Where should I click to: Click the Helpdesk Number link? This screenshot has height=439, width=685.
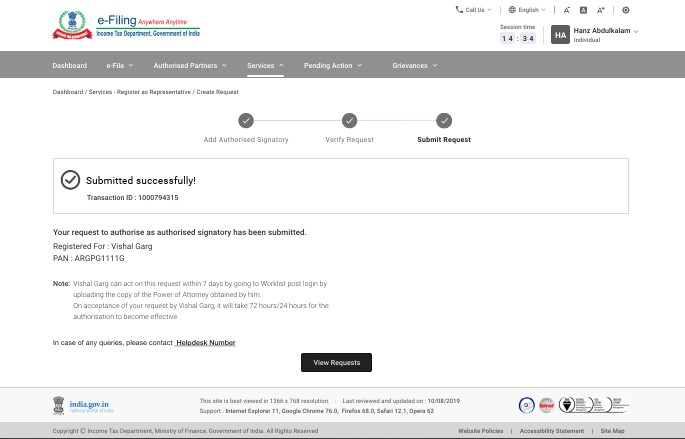click(x=206, y=343)
